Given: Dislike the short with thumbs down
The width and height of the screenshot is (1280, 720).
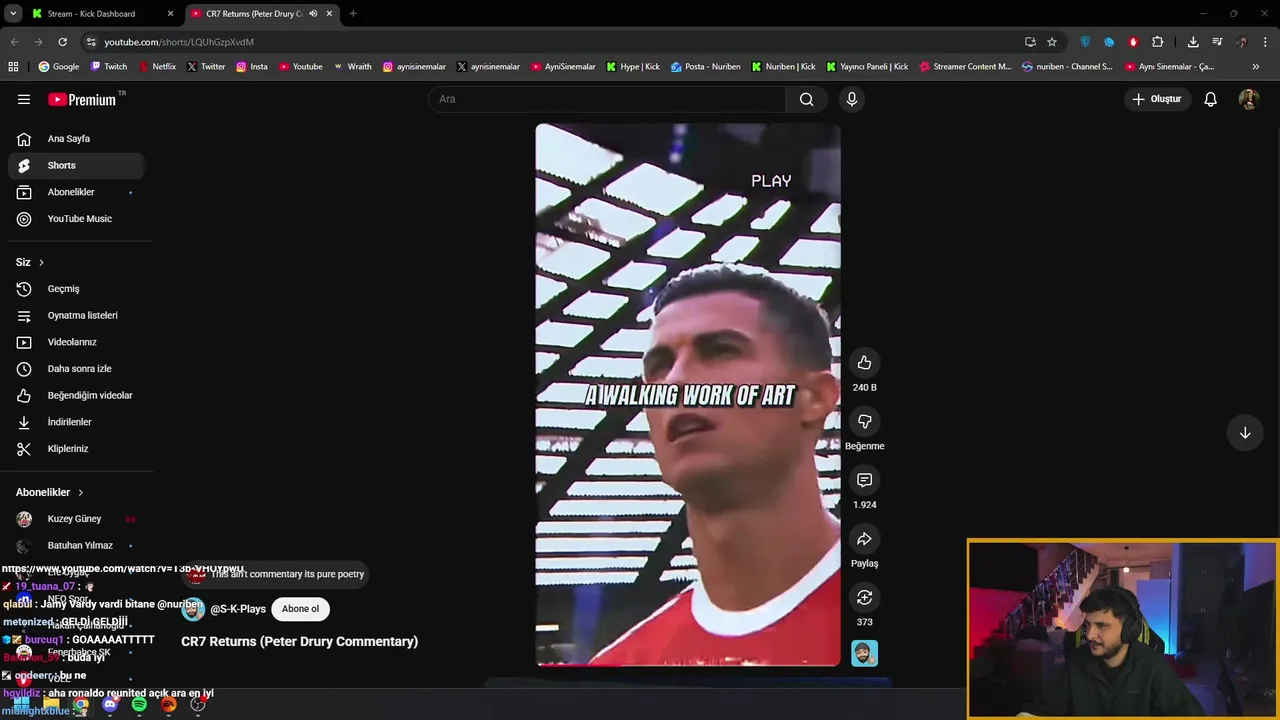Looking at the screenshot, I should click(x=864, y=421).
